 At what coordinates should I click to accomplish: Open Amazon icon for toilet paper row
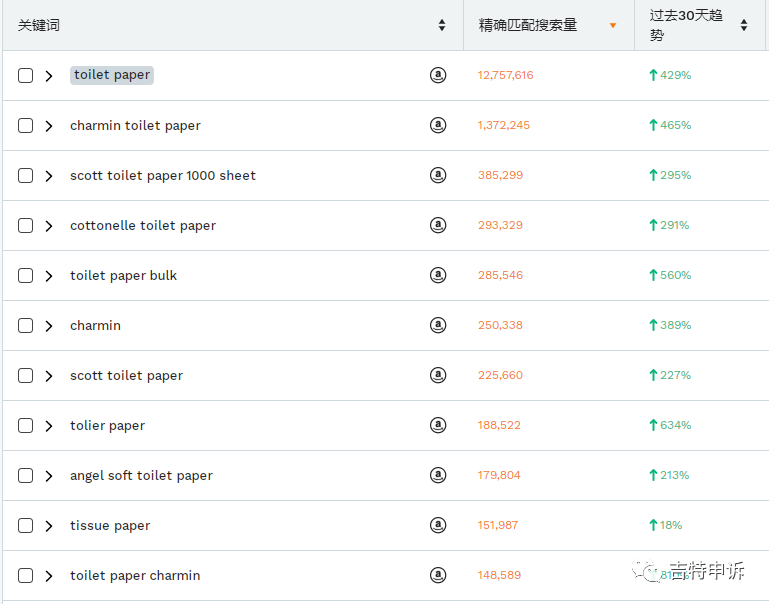click(437, 75)
